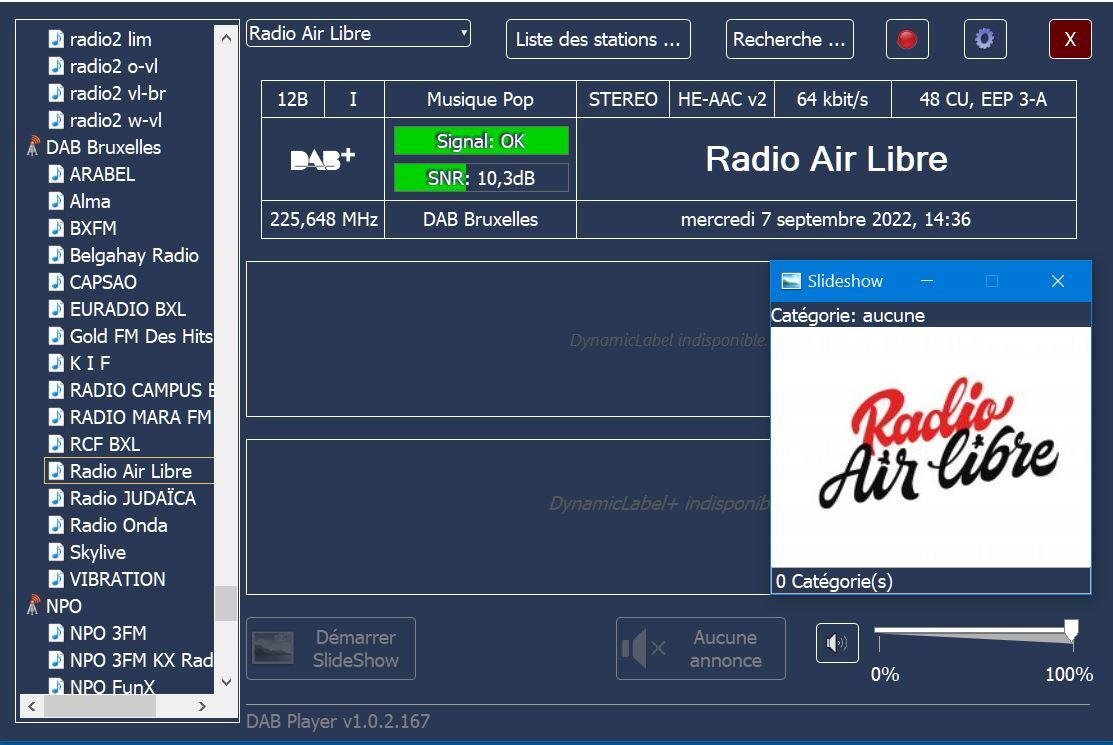Image resolution: width=1113 pixels, height=745 pixels.
Task: Click station list scroll up arrow
Action: 226,37
